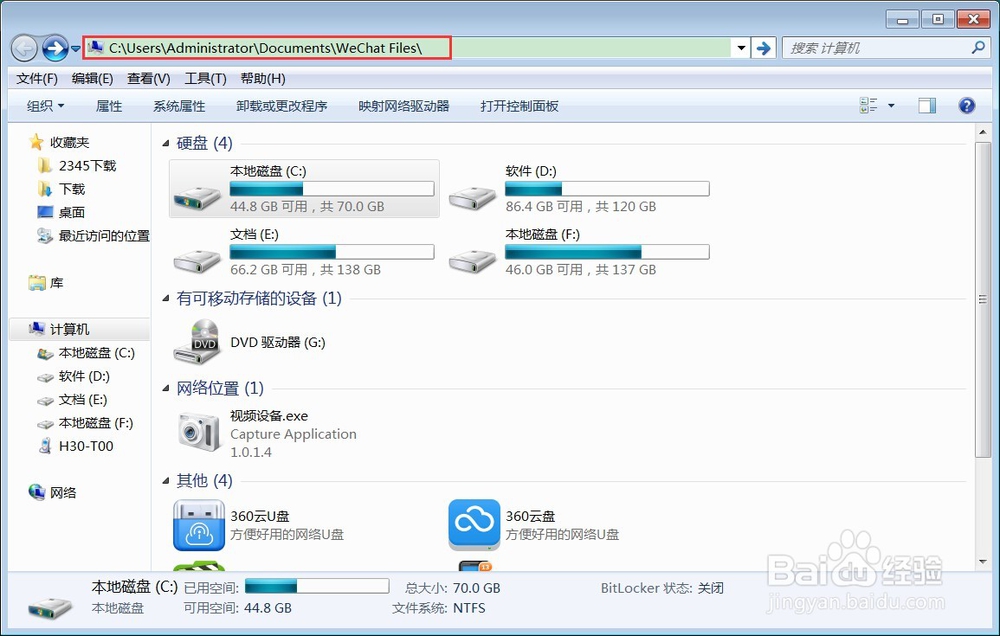Select 本地磁盘 (F:) in the navigation tree
Screen dimensions: 1000x636
pyautogui.click(x=96, y=423)
